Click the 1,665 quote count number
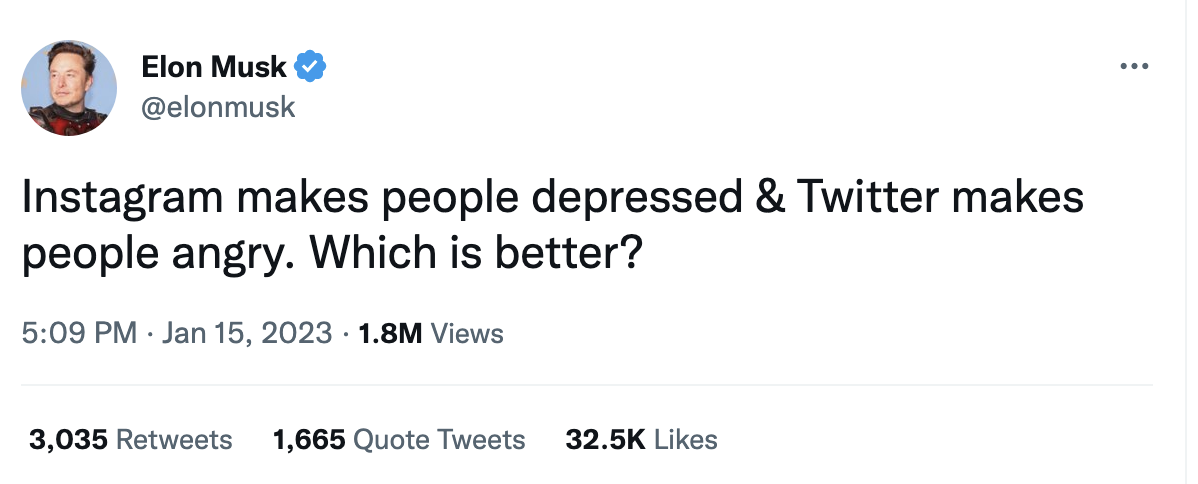Screen dimensions: 1198x484 309,440
